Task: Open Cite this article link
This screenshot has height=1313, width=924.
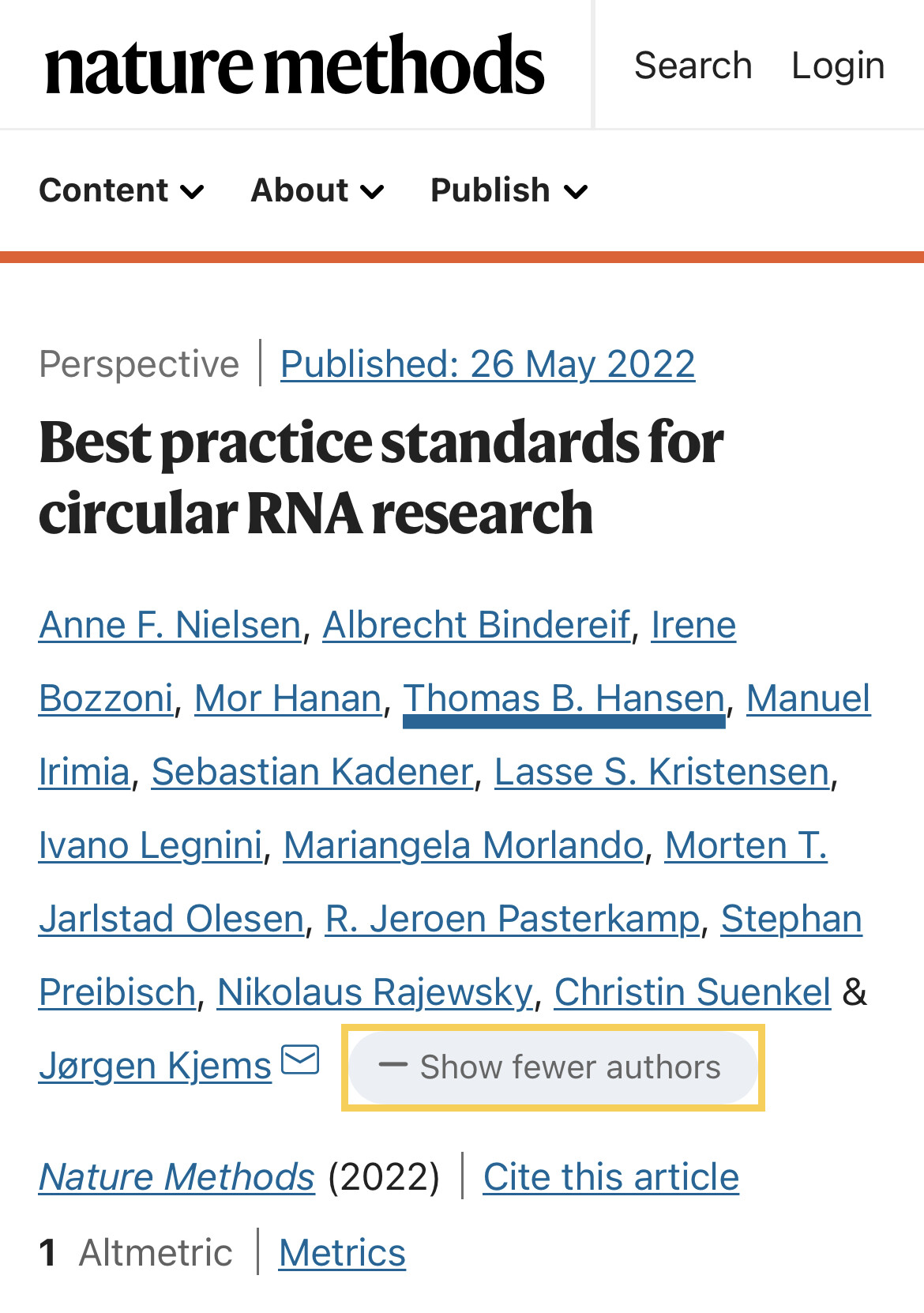Action: coord(610,1176)
